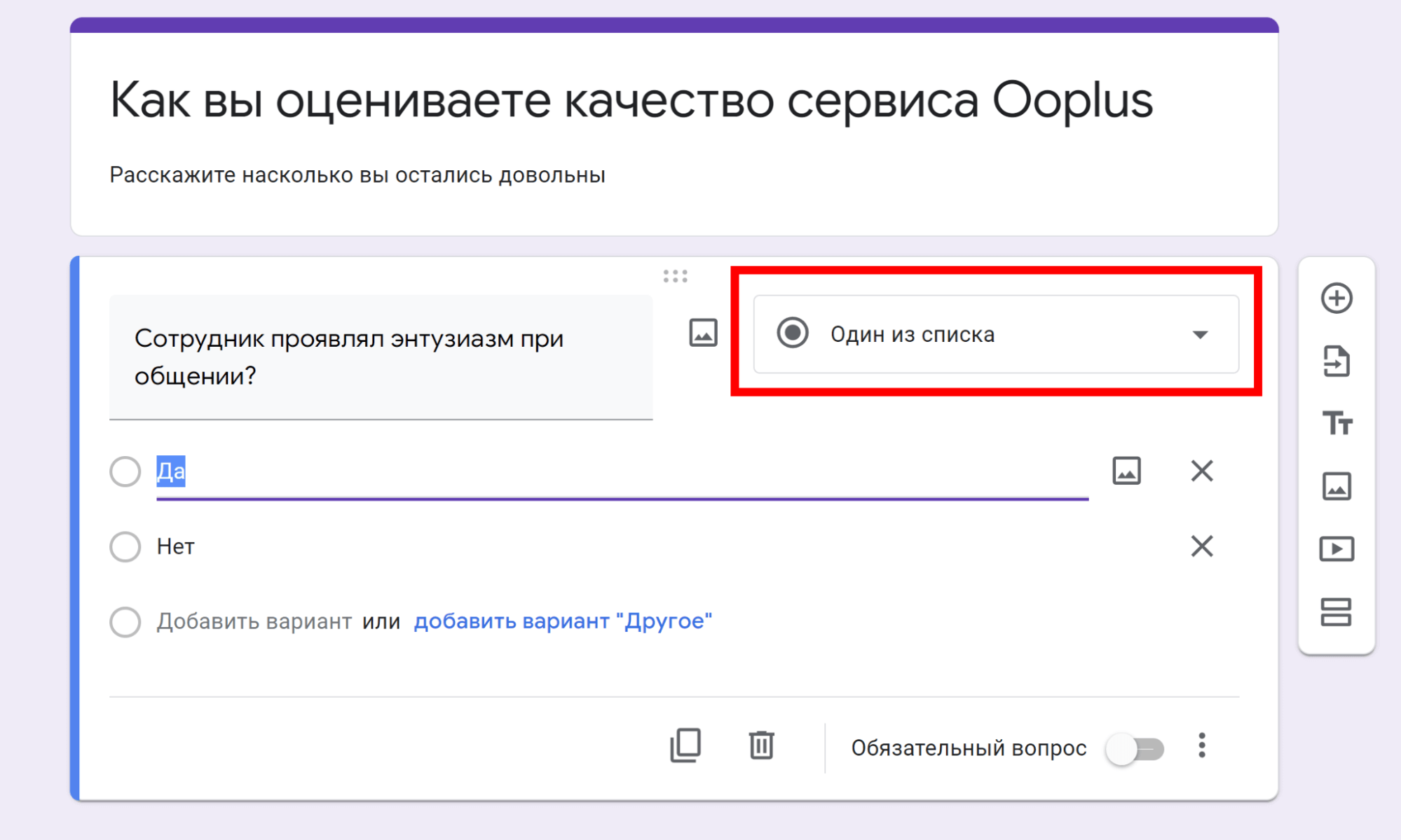Click the Нет answer delete button
Viewport: 1401px width, 840px height.
coord(1201,547)
